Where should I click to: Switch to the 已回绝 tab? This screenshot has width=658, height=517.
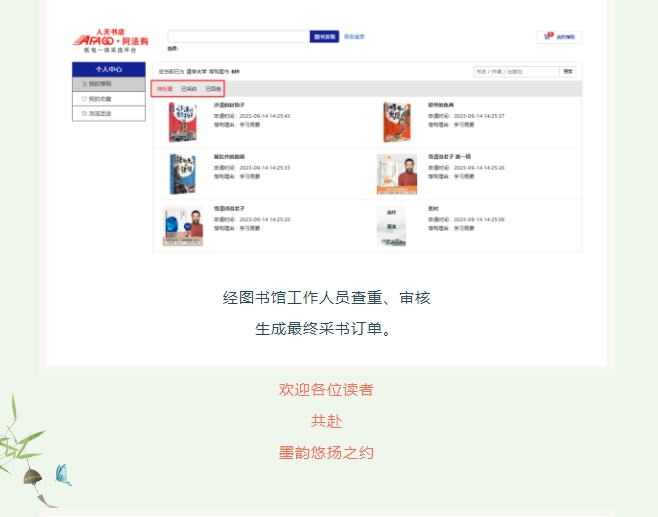point(213,89)
